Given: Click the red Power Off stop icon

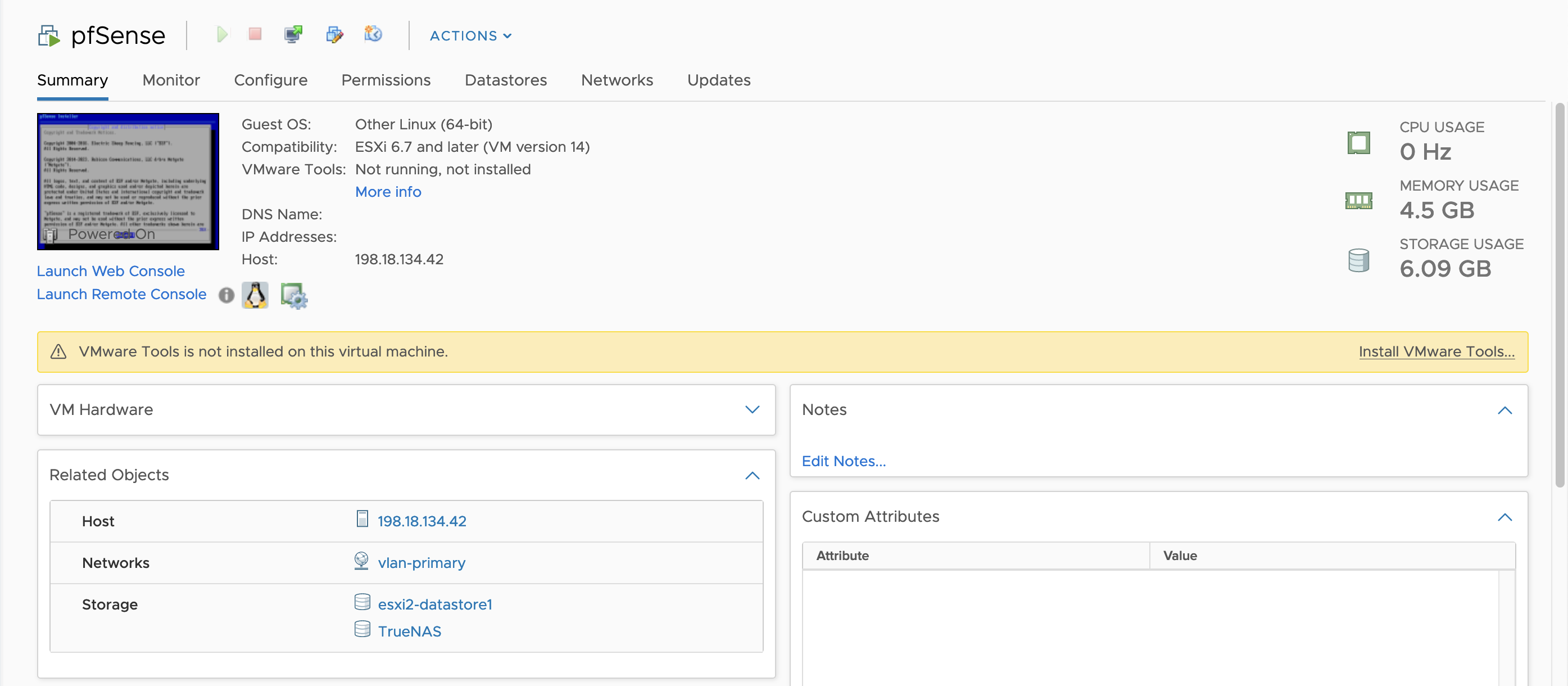Looking at the screenshot, I should (255, 34).
